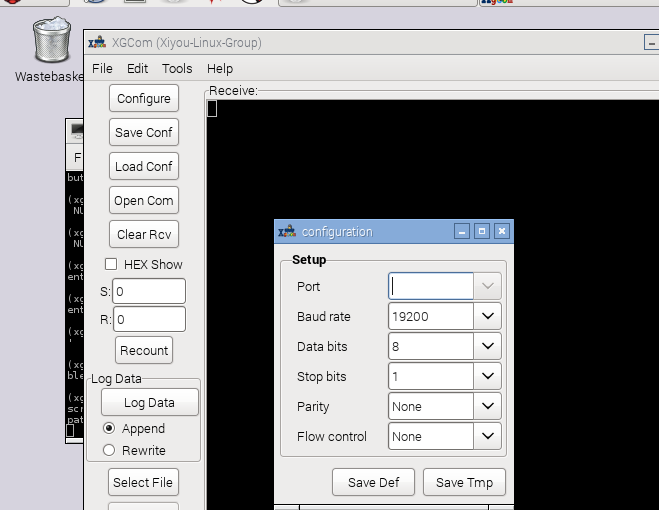This screenshot has width=659, height=510.
Task: Click the XGCom logo in the main title bar
Action: point(97,42)
